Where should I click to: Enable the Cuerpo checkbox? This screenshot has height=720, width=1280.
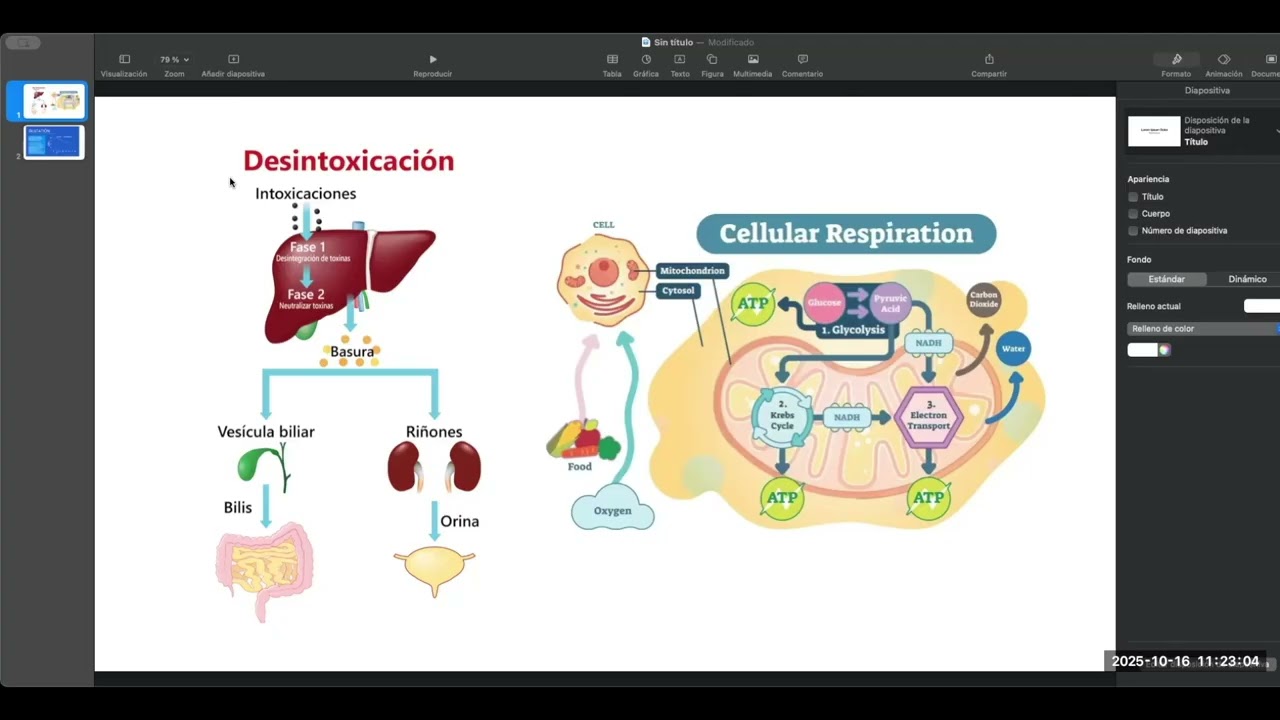(x=1133, y=214)
